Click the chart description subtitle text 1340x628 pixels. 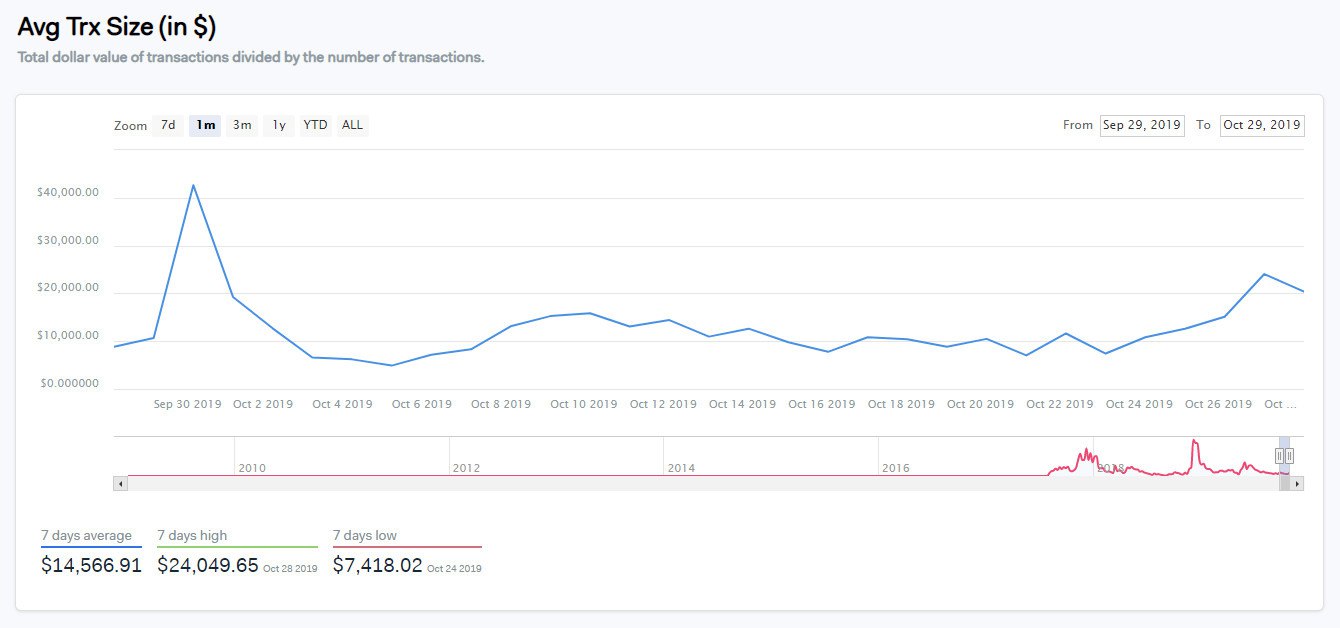(251, 57)
